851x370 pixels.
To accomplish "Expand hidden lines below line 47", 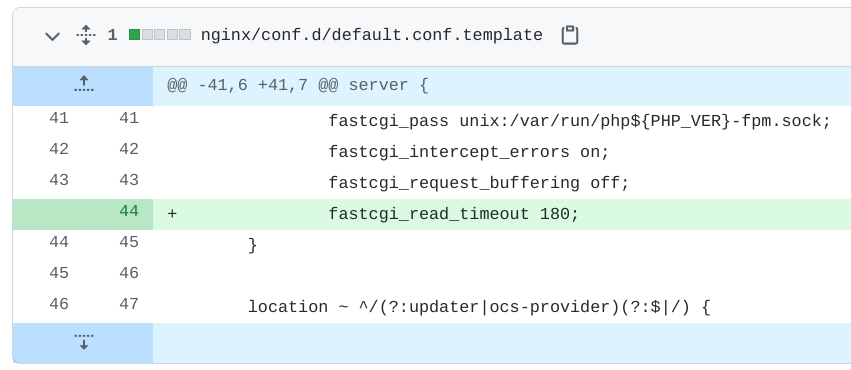I will click(83, 342).
